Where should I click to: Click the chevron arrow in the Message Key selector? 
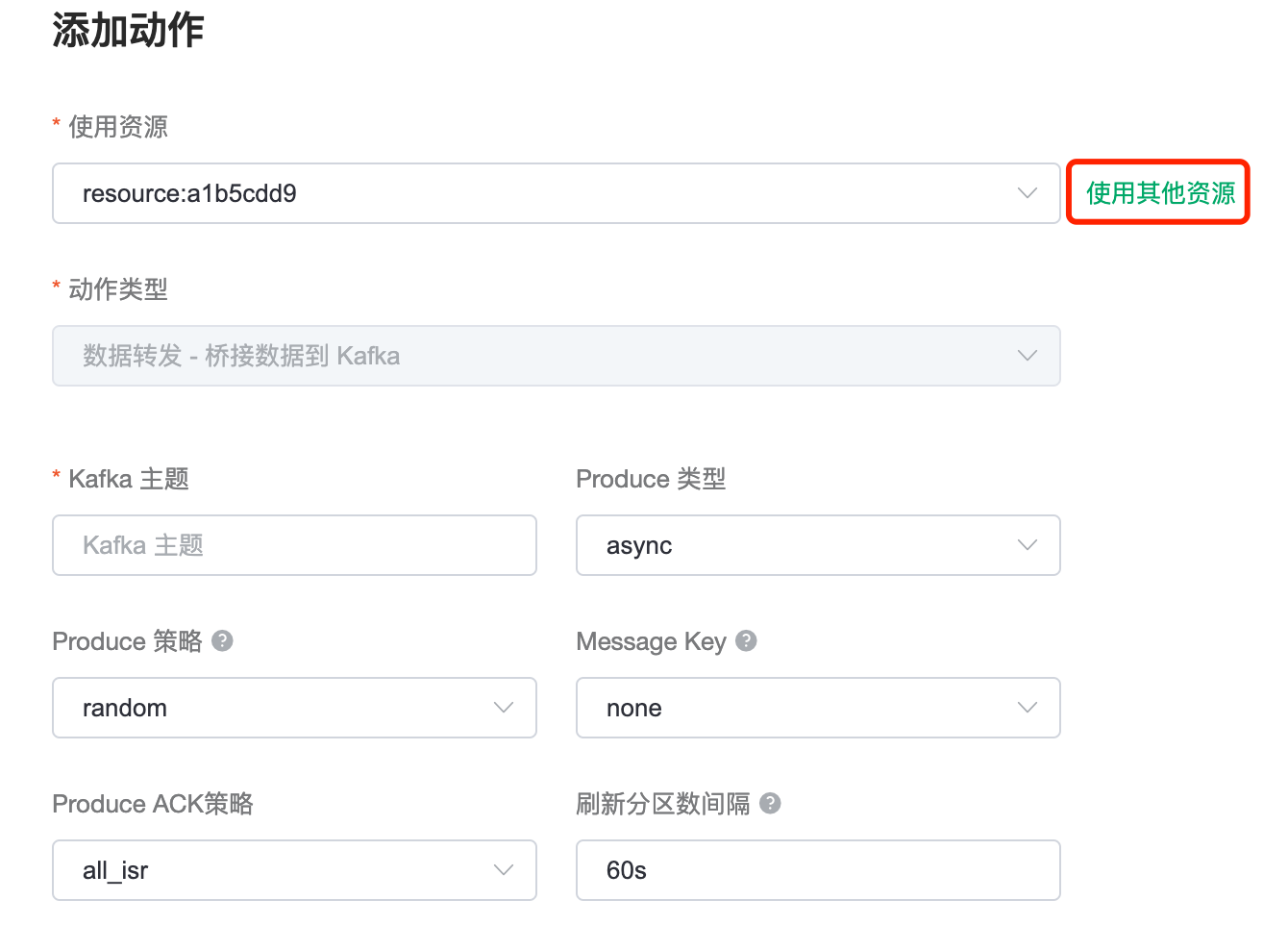1027,708
